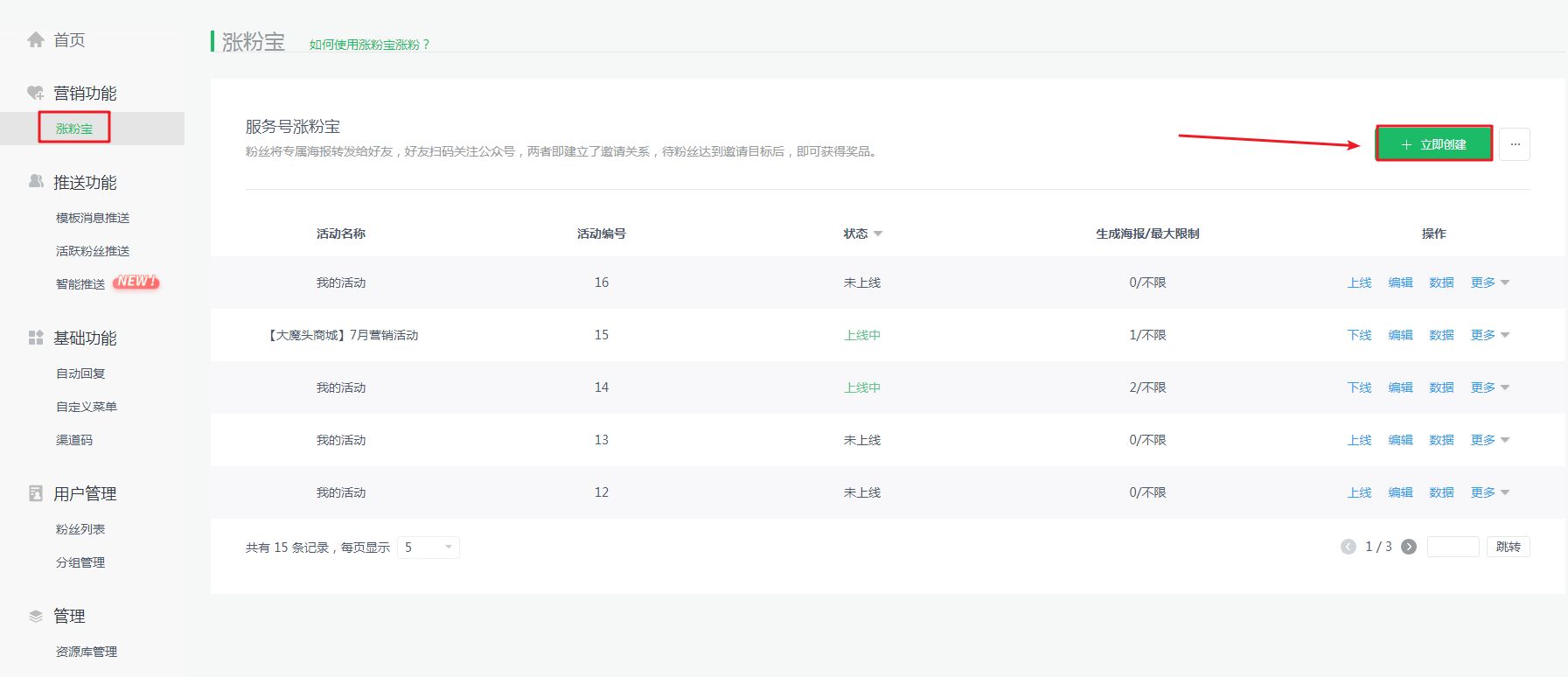Open 渠道码 in the sidebar
Image resolution: width=1568 pixels, height=677 pixels.
point(74,440)
